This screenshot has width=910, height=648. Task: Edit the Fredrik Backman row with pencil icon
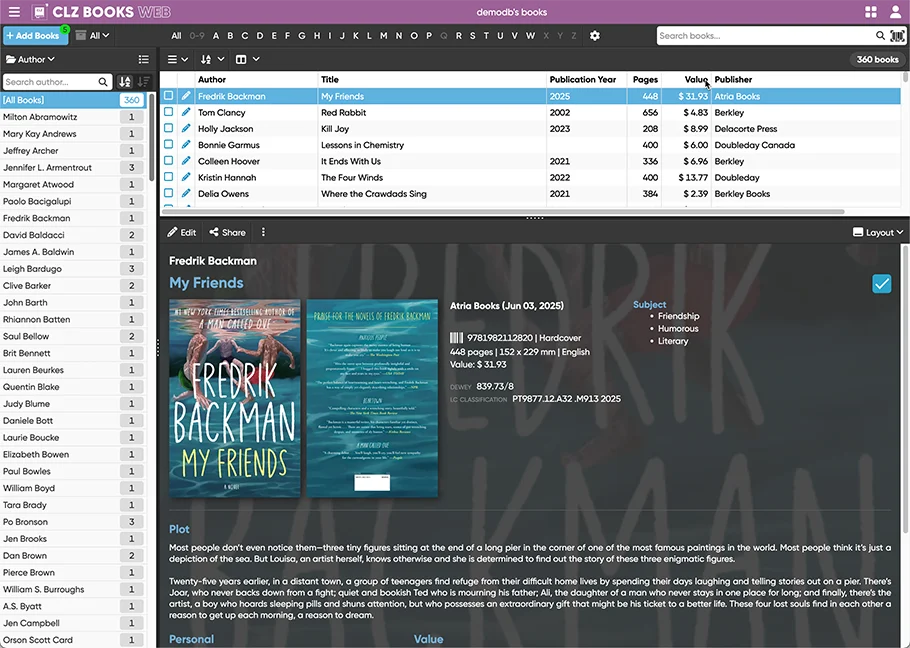186,96
